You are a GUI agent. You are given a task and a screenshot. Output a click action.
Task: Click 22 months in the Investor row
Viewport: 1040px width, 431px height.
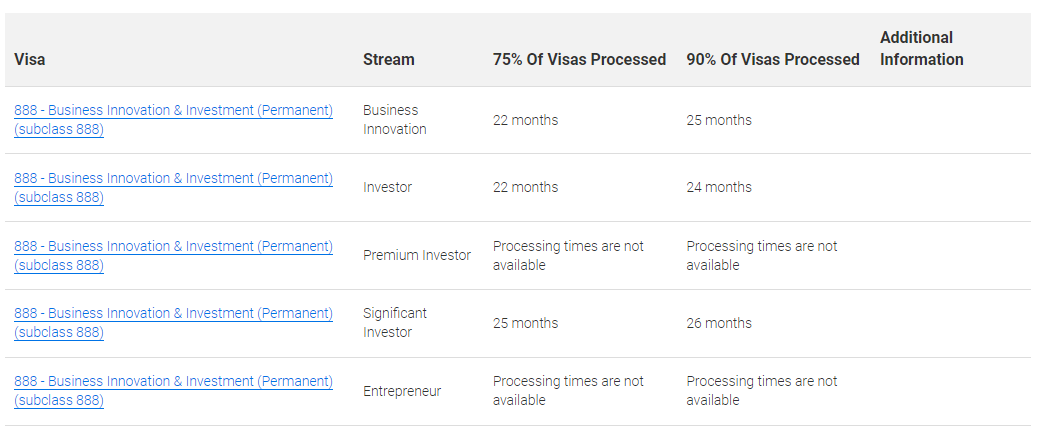coord(525,188)
